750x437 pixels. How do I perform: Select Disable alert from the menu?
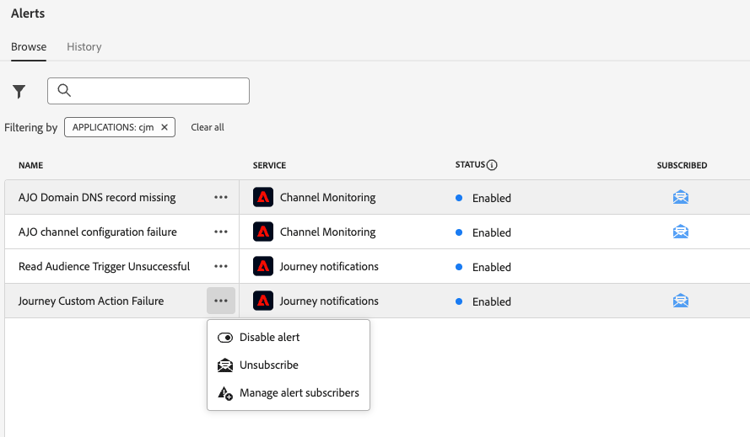[269, 337]
